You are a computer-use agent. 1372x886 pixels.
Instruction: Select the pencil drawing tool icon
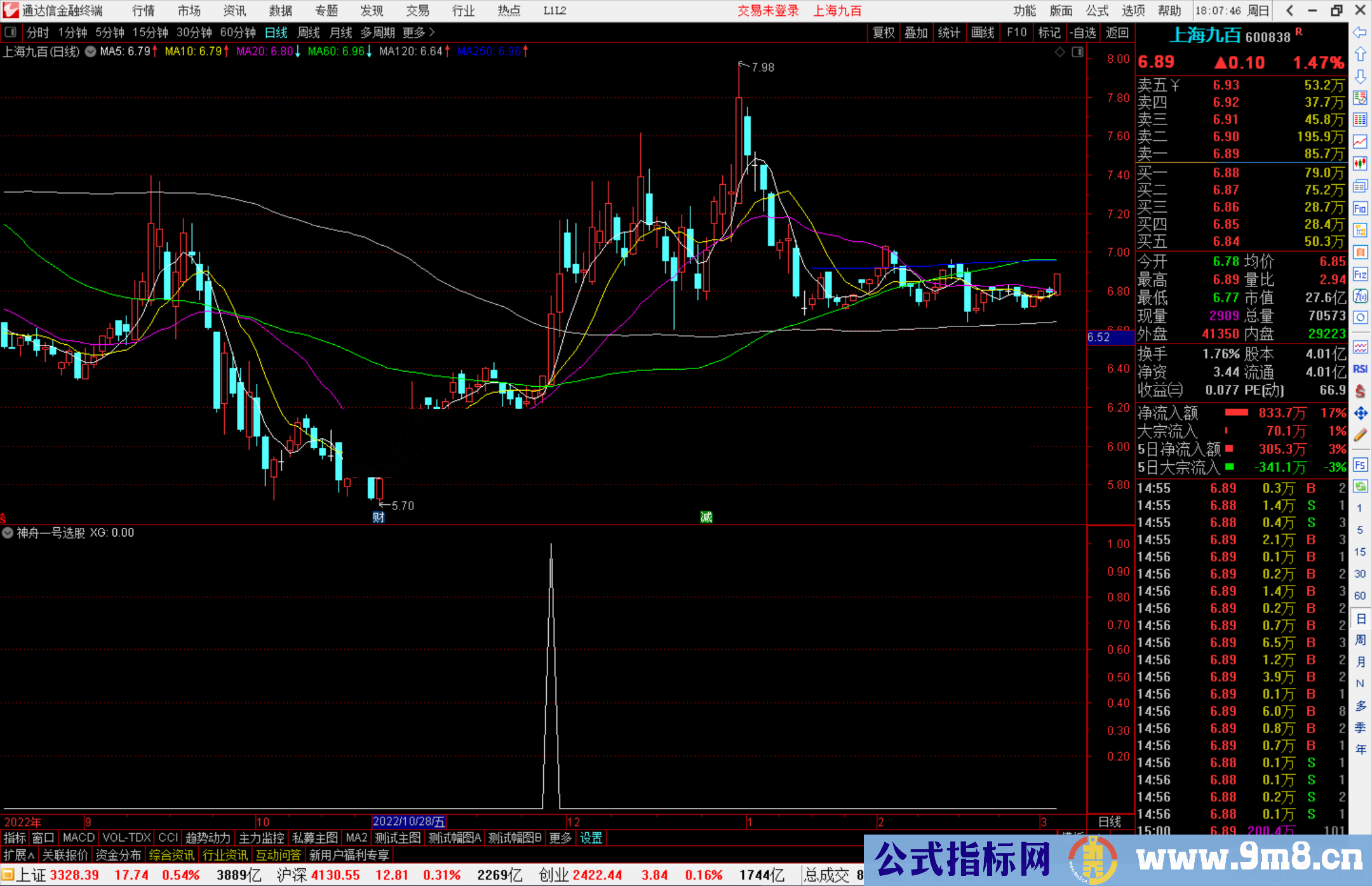[x=1360, y=436]
